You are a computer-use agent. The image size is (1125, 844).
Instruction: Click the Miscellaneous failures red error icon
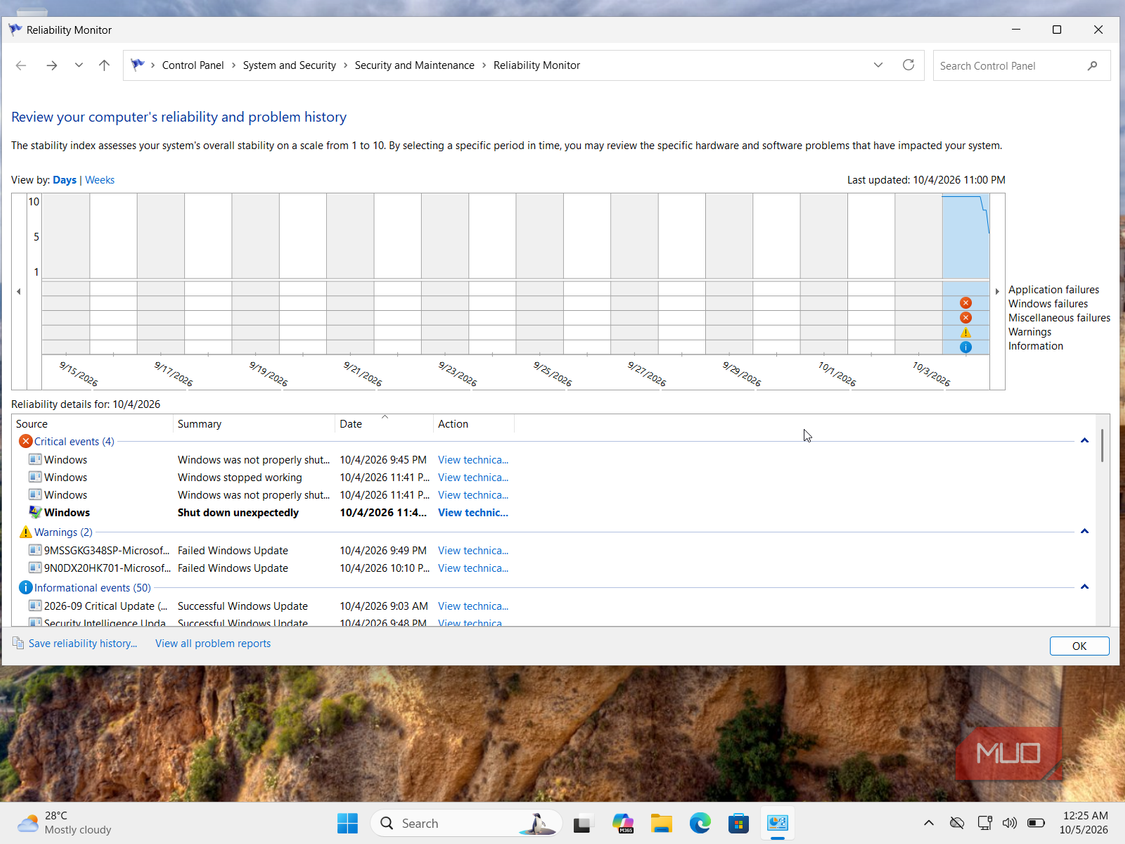pyautogui.click(x=966, y=317)
